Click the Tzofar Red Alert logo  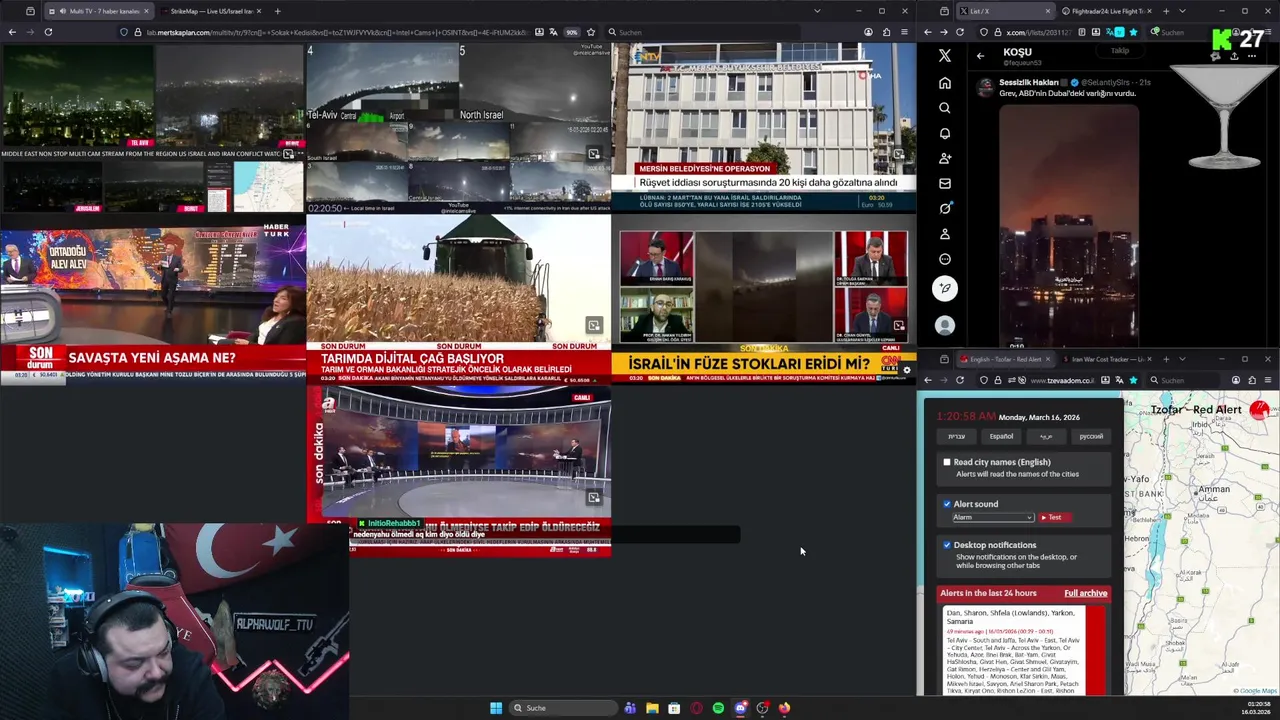click(x=1258, y=409)
